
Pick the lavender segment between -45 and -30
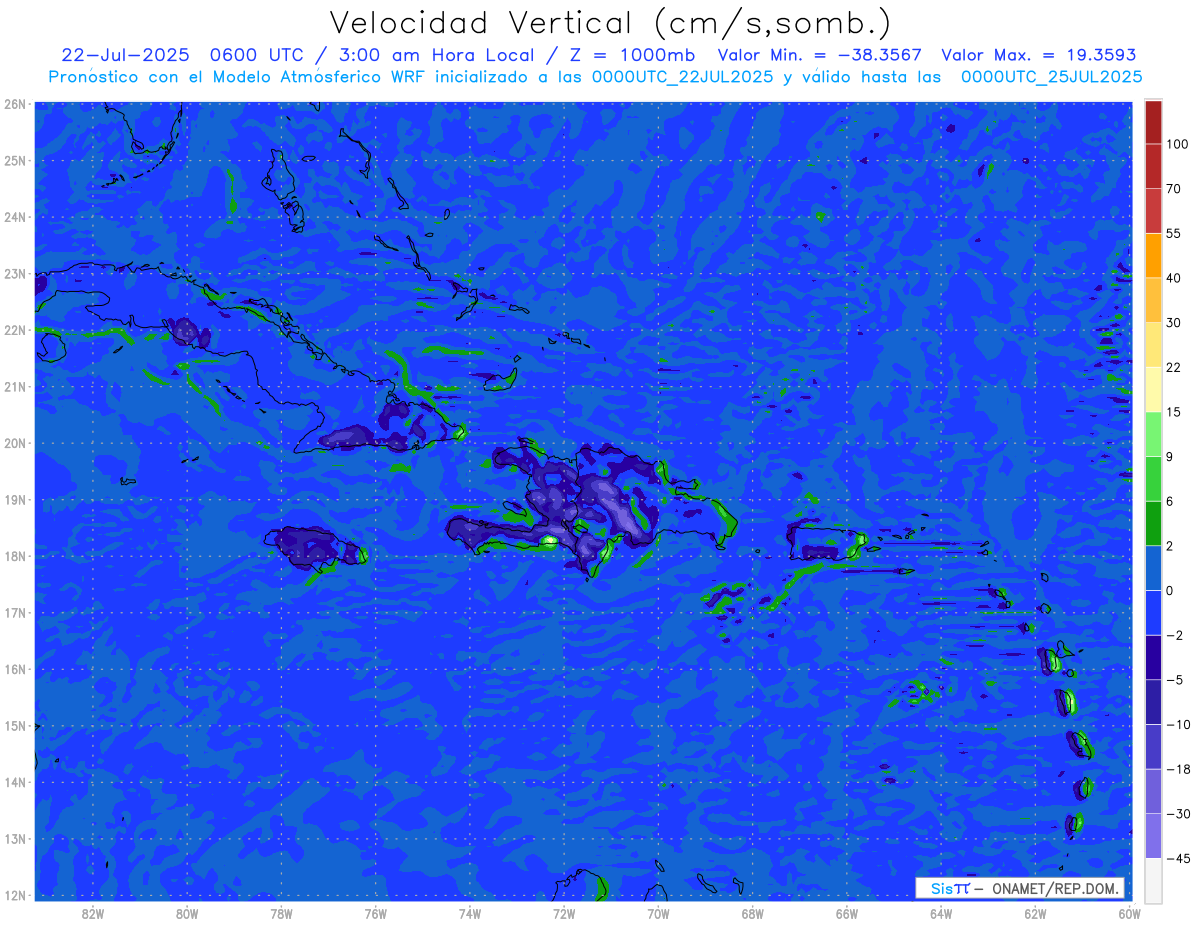click(x=1153, y=835)
